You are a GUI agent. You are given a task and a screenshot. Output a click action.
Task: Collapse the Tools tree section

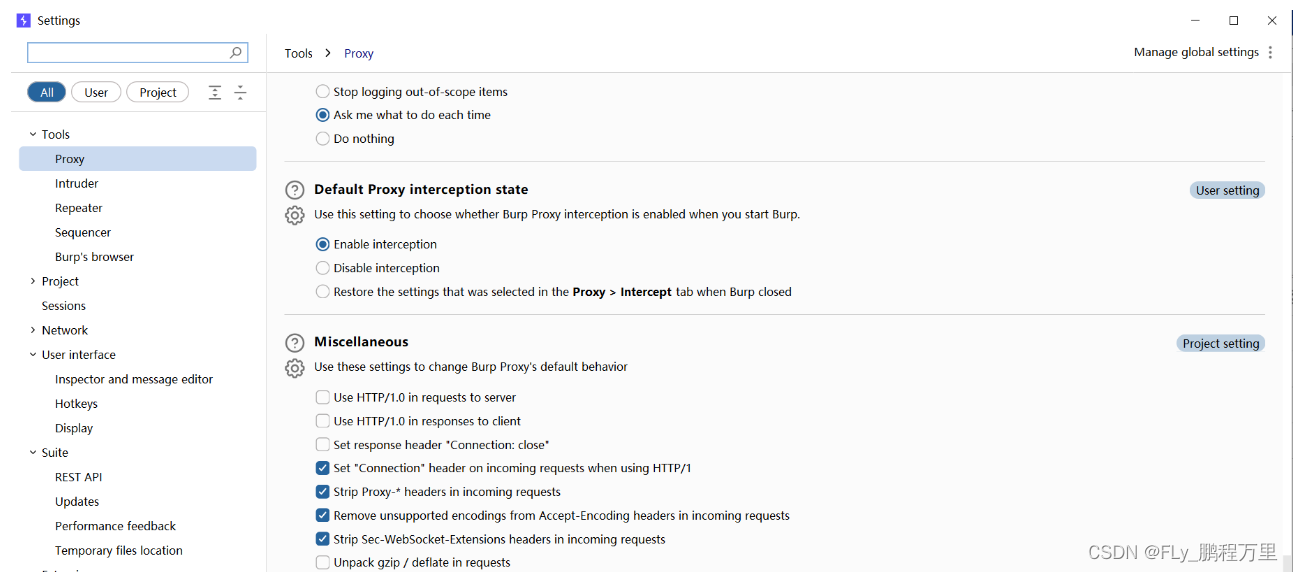point(32,134)
